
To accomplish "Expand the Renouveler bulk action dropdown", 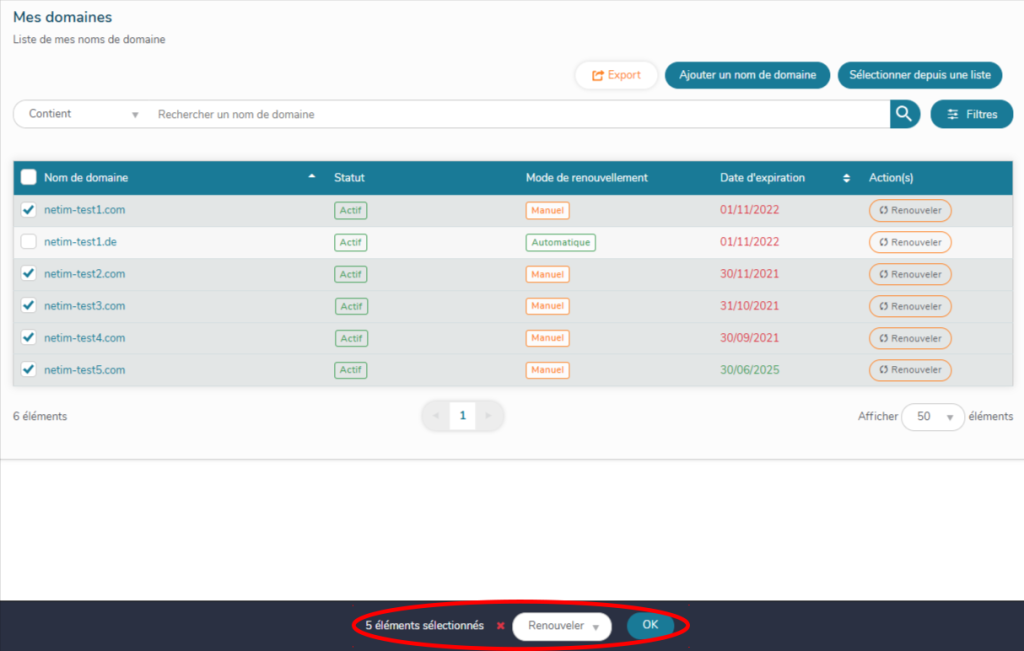I will pos(561,626).
